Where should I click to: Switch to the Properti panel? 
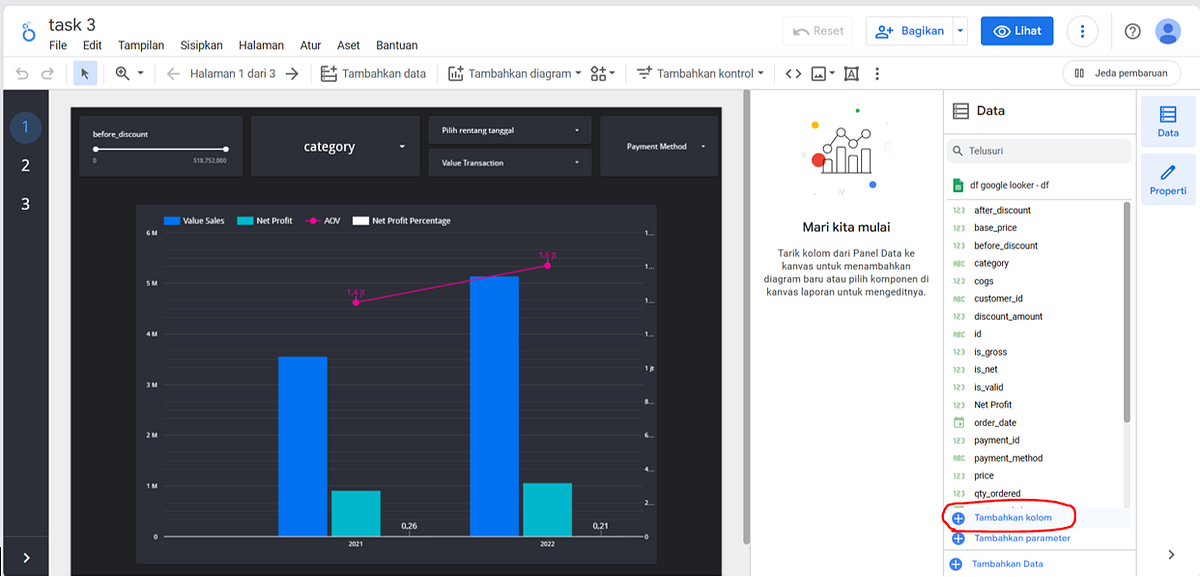pyautogui.click(x=1168, y=179)
